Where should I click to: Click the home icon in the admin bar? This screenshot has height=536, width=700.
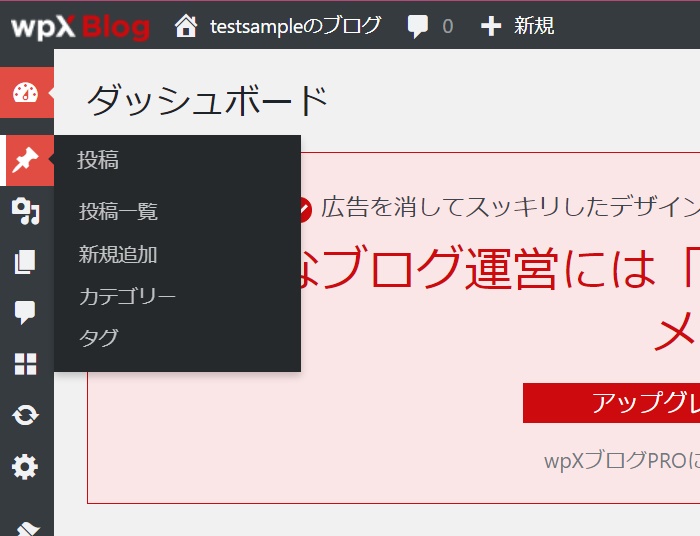pos(186,26)
